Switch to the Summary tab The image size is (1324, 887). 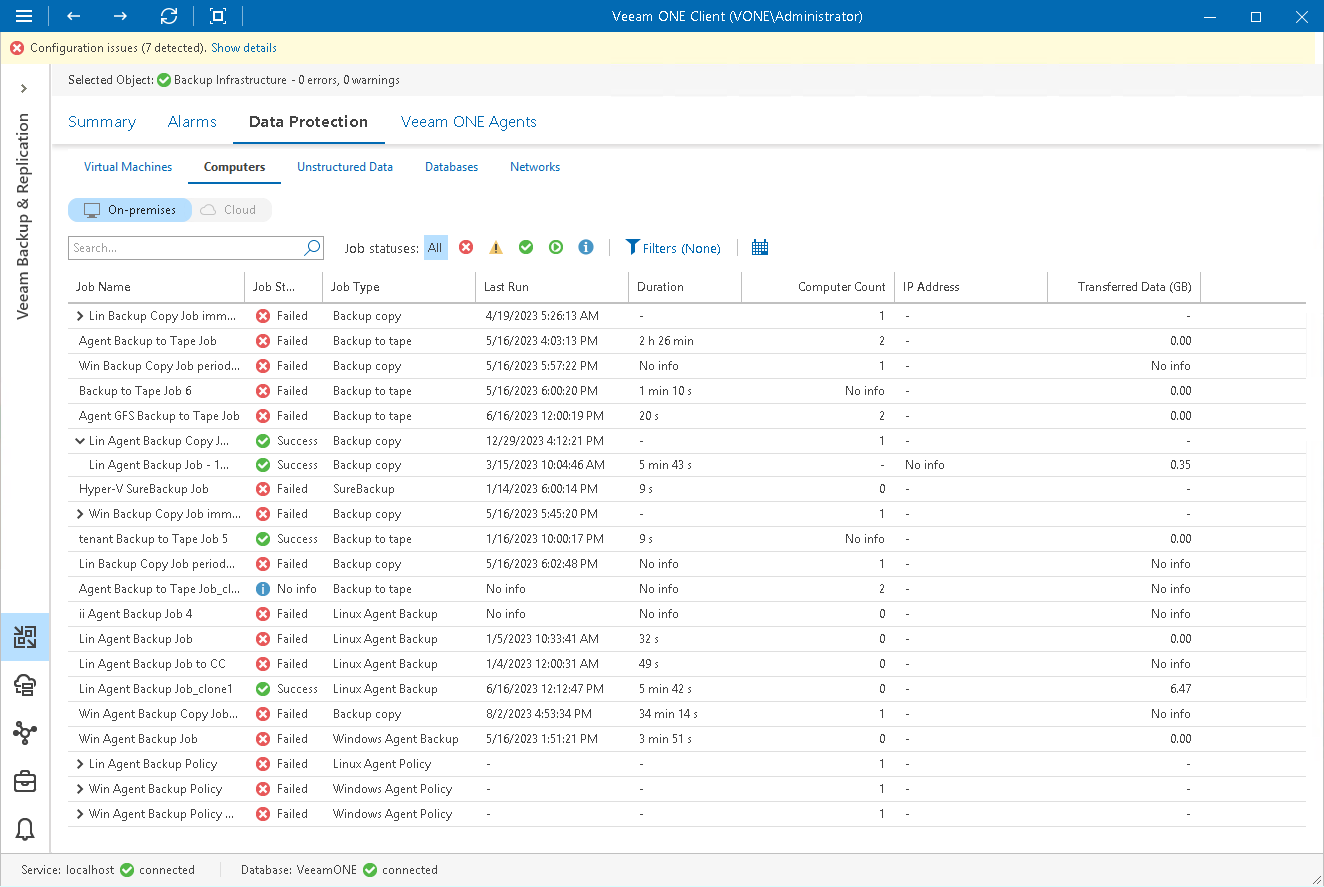coord(102,122)
